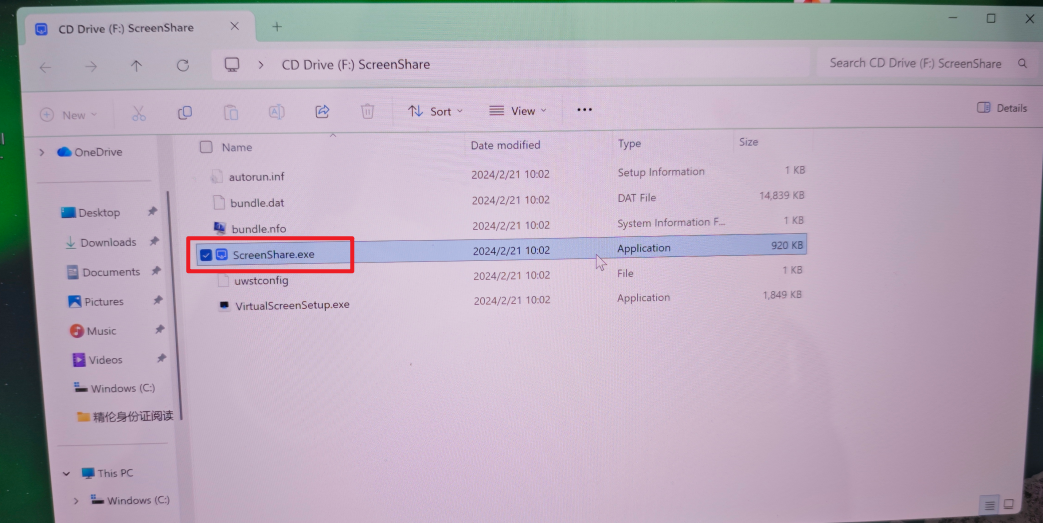Click the Delete trash icon
This screenshot has height=523, width=1043.
point(367,112)
